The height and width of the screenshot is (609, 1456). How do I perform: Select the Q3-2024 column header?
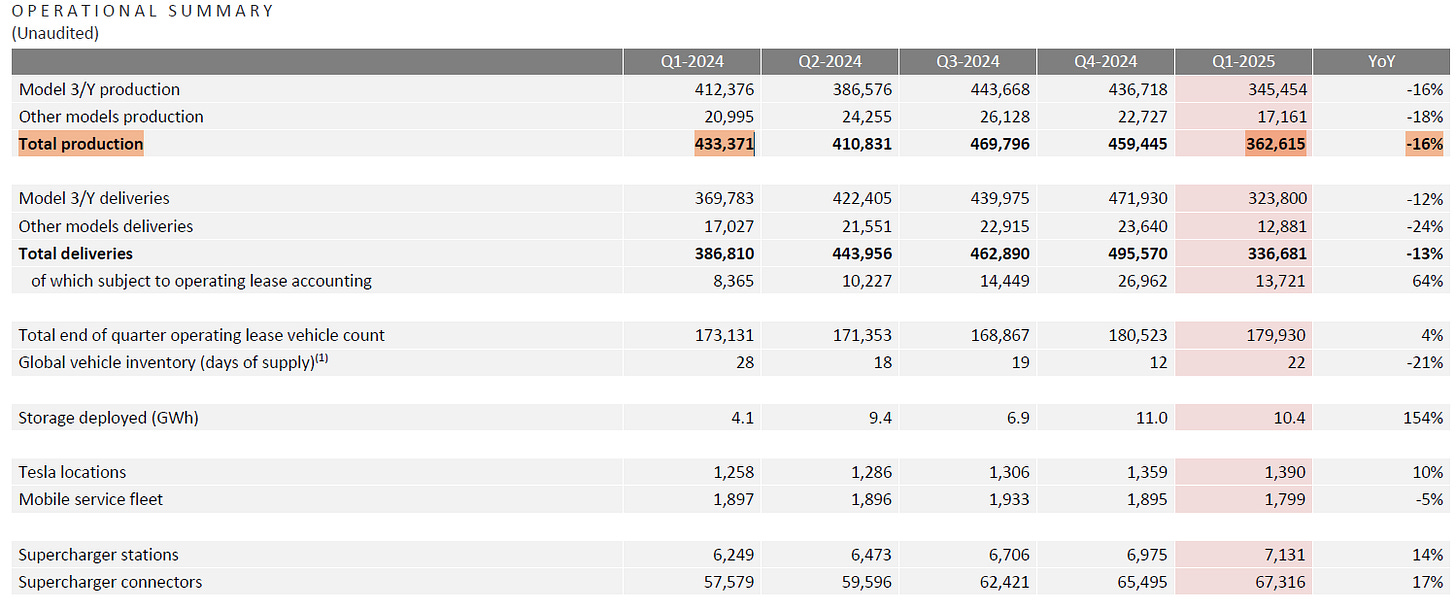pyautogui.click(x=967, y=62)
